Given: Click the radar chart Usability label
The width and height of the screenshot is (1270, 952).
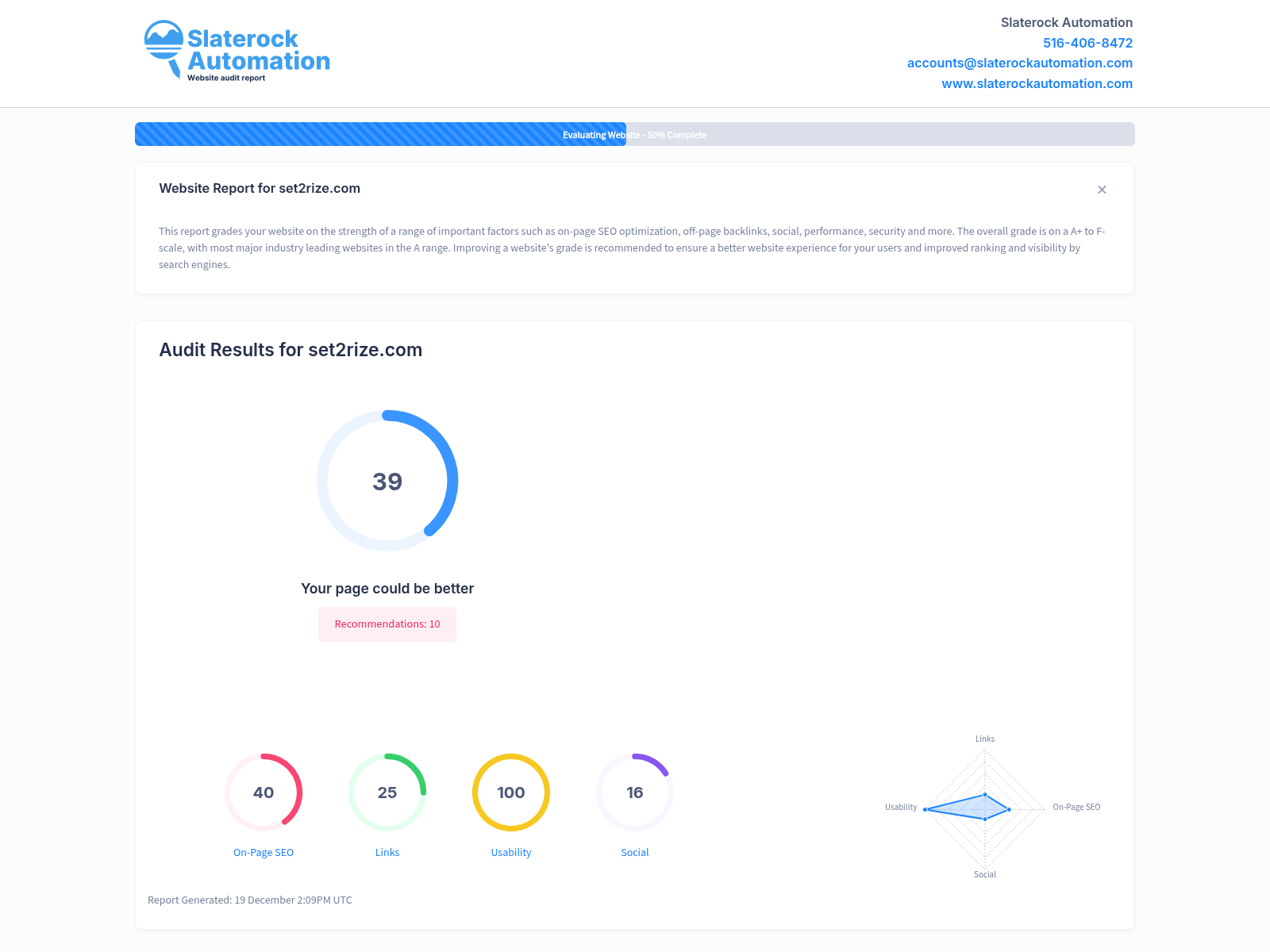Looking at the screenshot, I should pyautogui.click(x=901, y=807).
